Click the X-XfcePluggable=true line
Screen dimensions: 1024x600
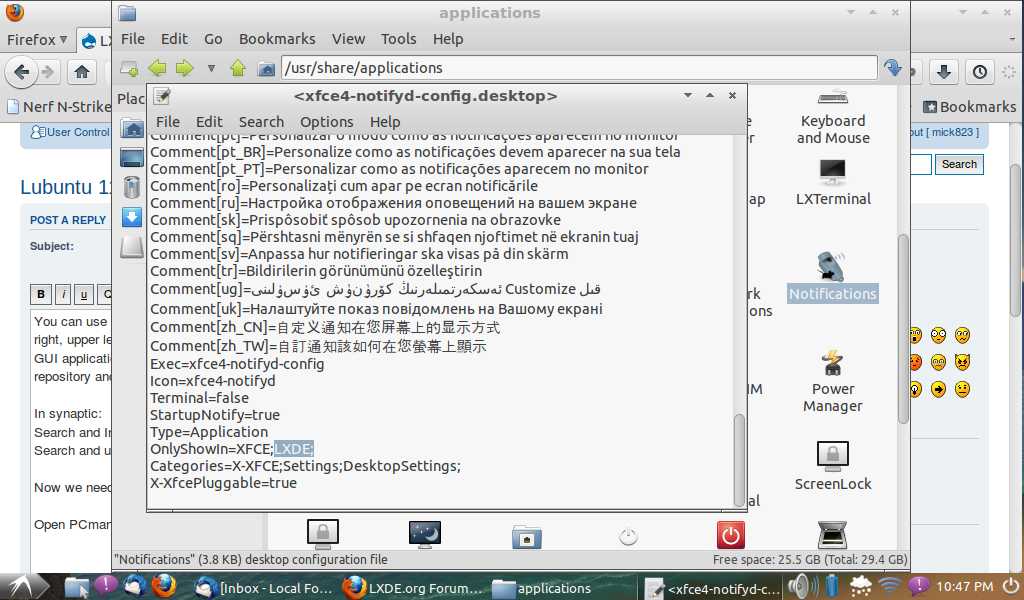point(223,483)
